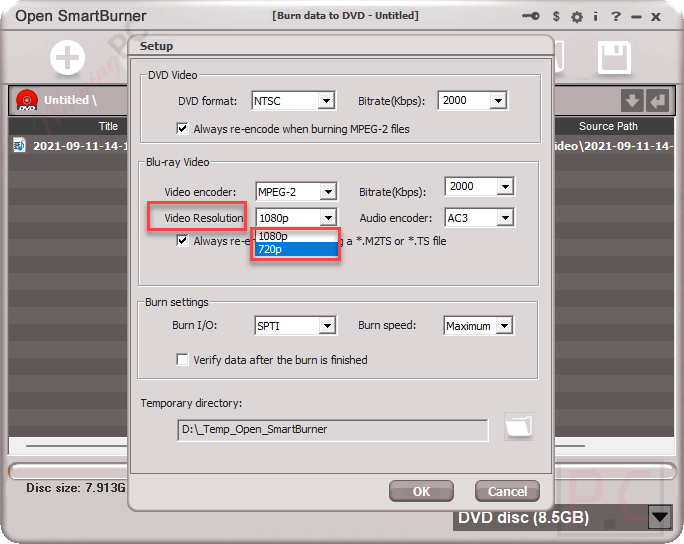This screenshot has height=544, width=684.
Task: Open DVD disc (8.5GB) type dropdown
Action: tap(659, 517)
